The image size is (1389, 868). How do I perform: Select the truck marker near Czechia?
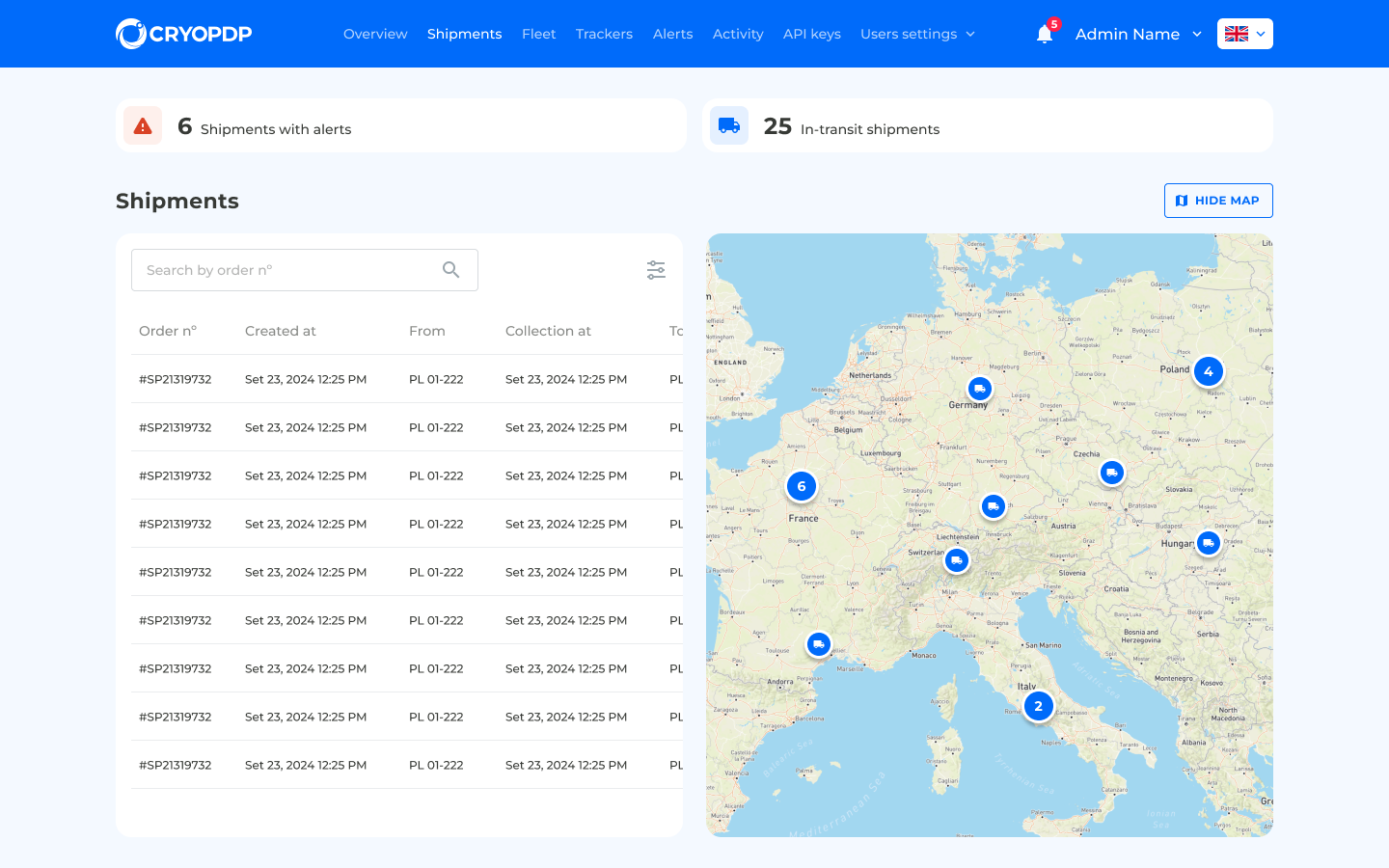click(1112, 473)
